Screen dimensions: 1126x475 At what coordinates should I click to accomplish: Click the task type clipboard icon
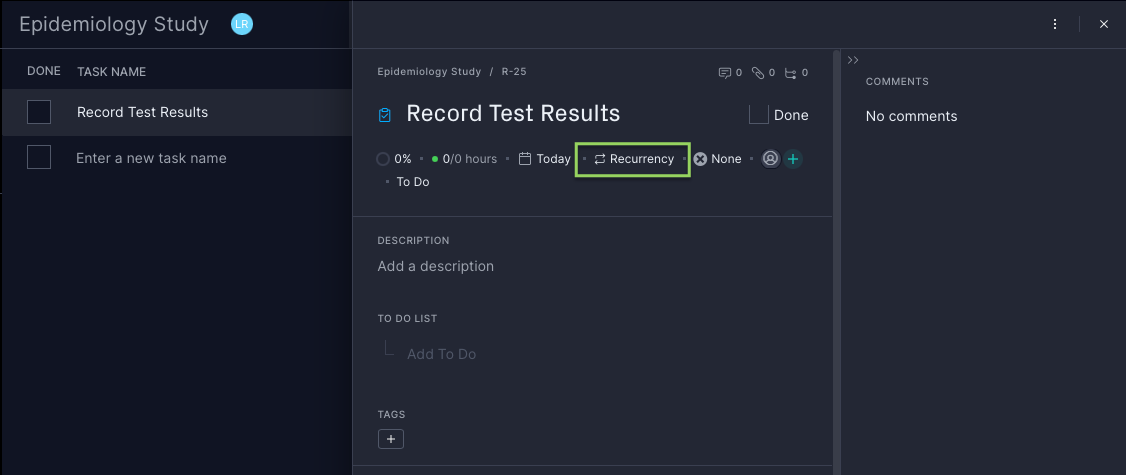pyautogui.click(x=385, y=115)
